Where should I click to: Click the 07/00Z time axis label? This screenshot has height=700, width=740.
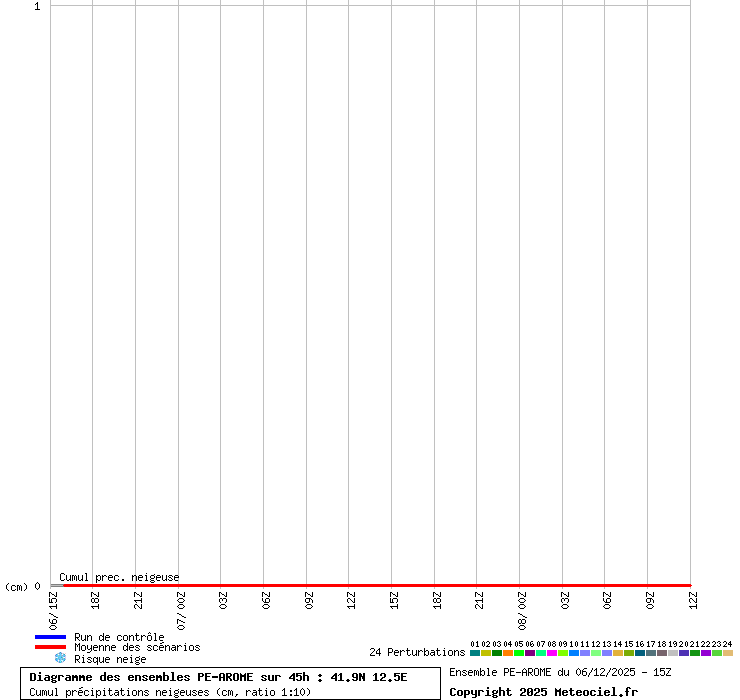(x=182, y=610)
